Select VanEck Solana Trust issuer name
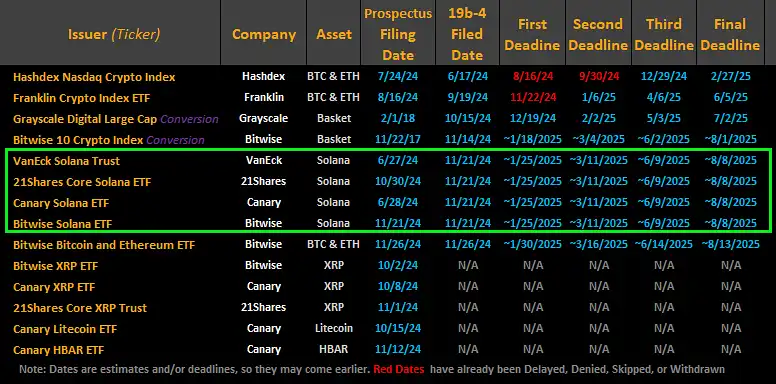Screen dimensions: 776x384 67,161
